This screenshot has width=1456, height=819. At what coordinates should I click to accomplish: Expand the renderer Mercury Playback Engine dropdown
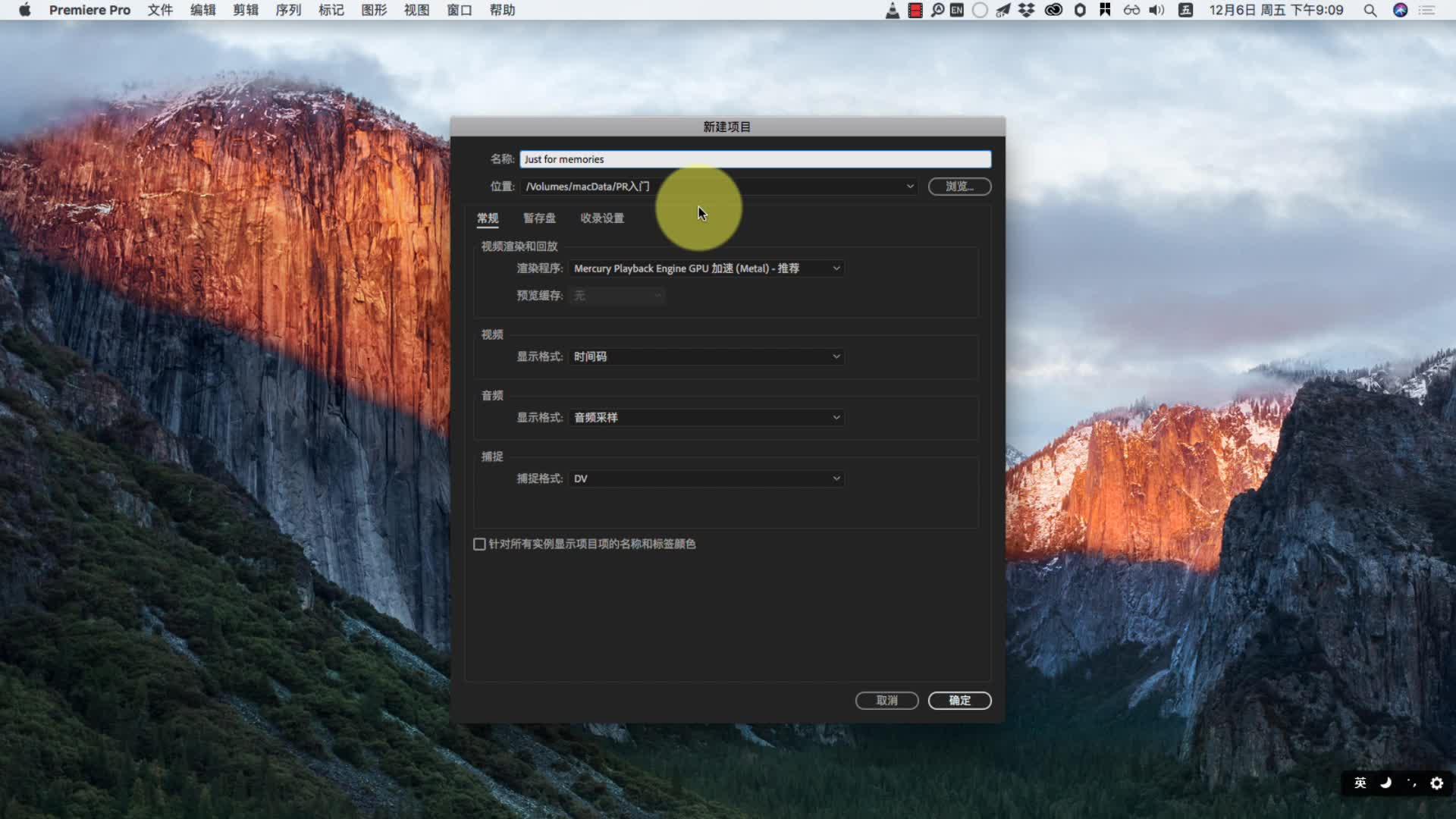click(x=707, y=268)
